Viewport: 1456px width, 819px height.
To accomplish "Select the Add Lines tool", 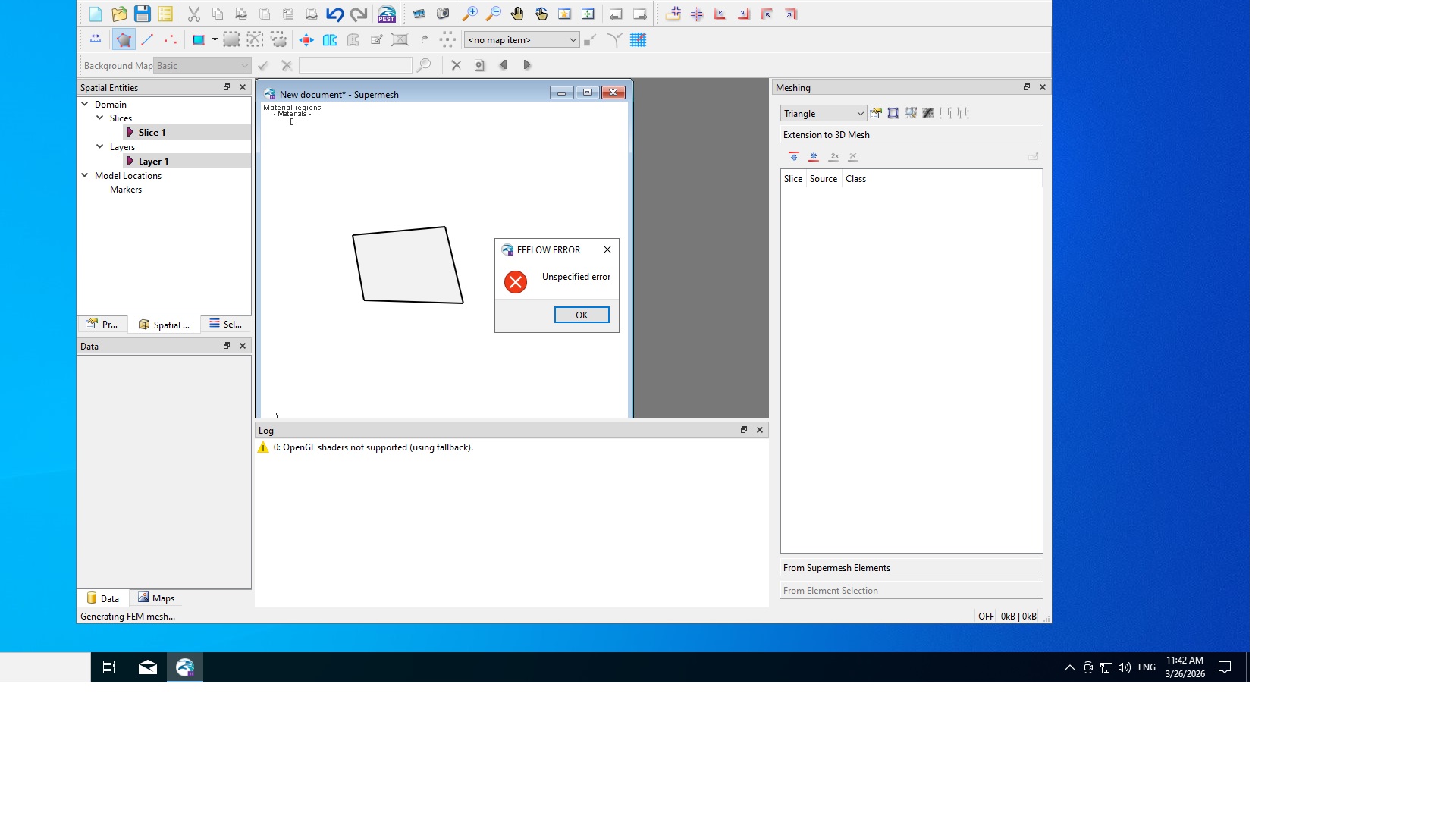I will pos(147,40).
